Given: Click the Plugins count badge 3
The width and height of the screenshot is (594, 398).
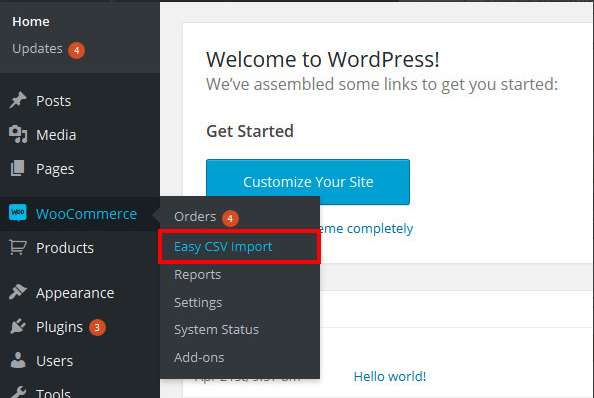Looking at the screenshot, I should (x=97, y=328).
